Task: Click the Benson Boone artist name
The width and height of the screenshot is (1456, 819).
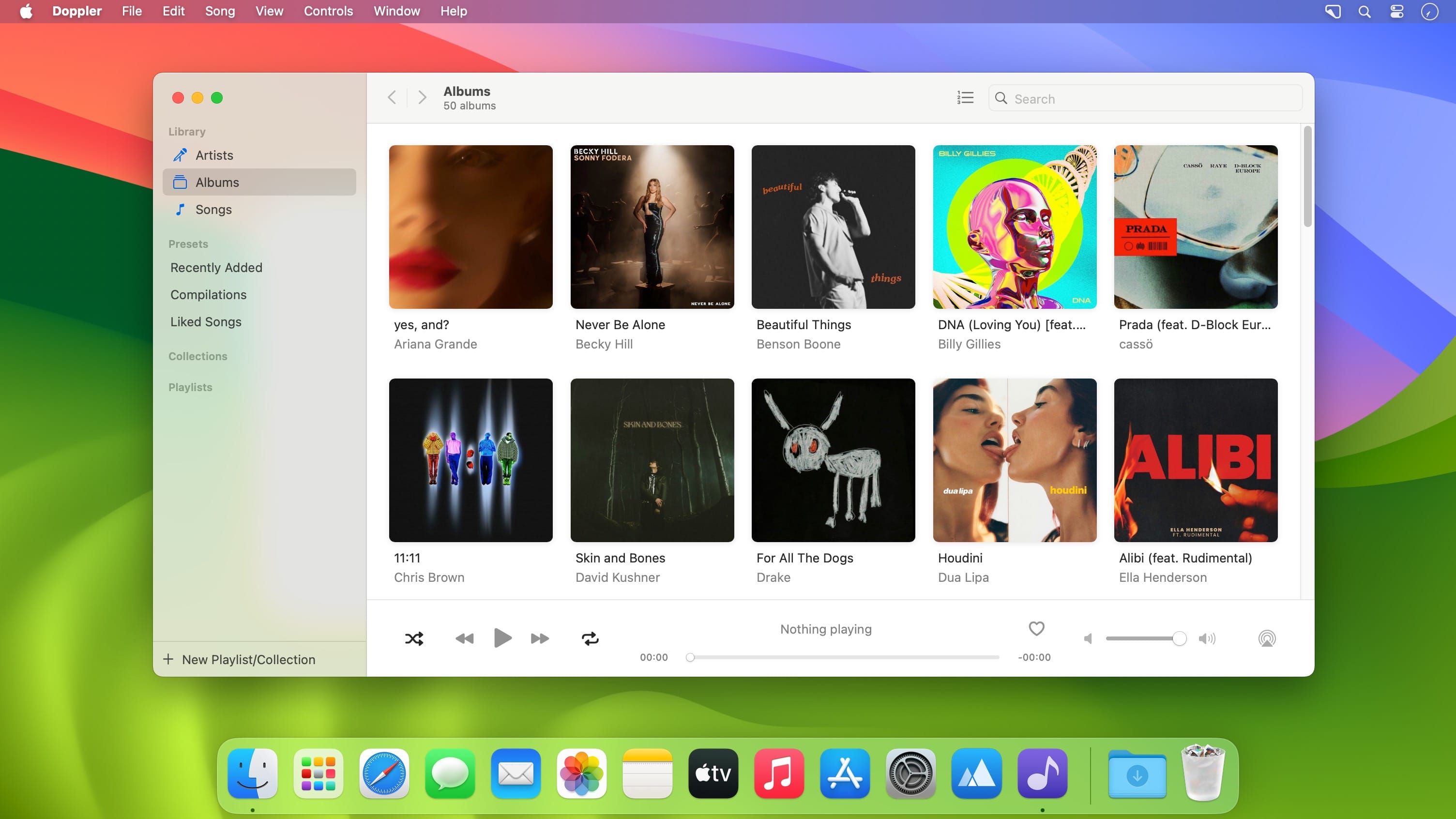Action: (x=798, y=344)
